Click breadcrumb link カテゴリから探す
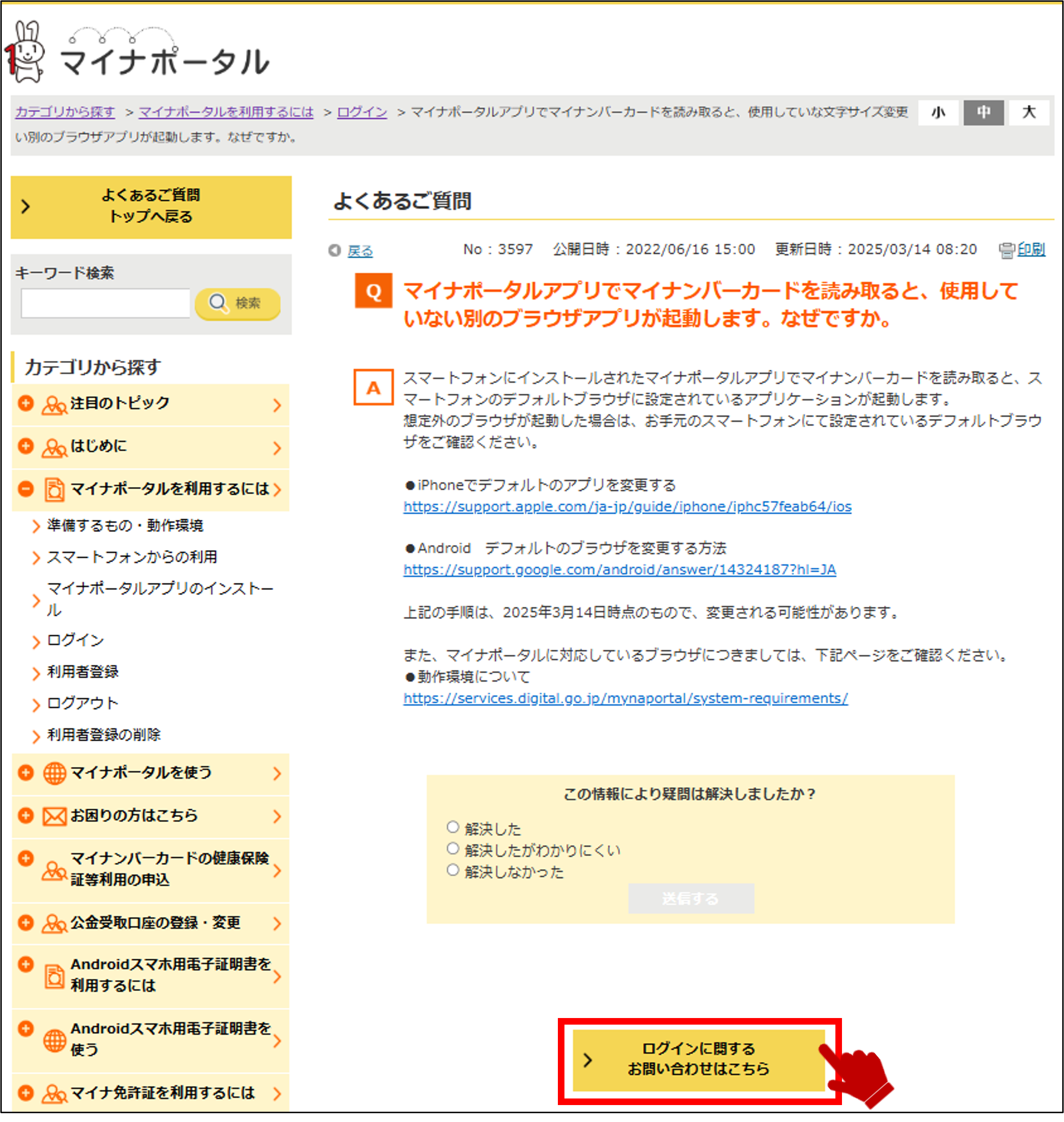The width and height of the screenshot is (1064, 1122). coord(64,112)
